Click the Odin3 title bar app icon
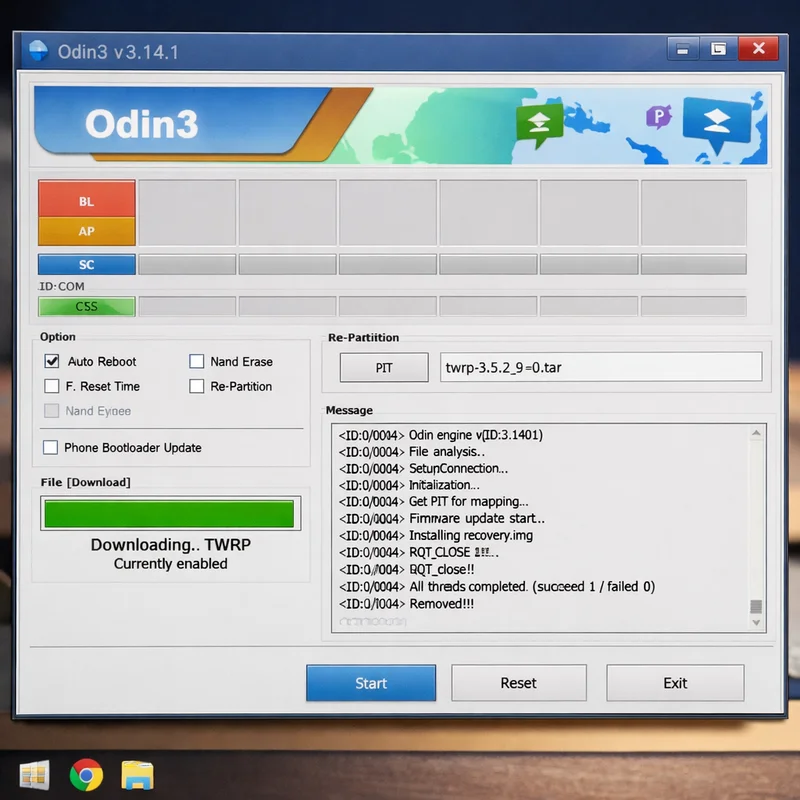Viewport: 800px width, 800px height. (38, 50)
